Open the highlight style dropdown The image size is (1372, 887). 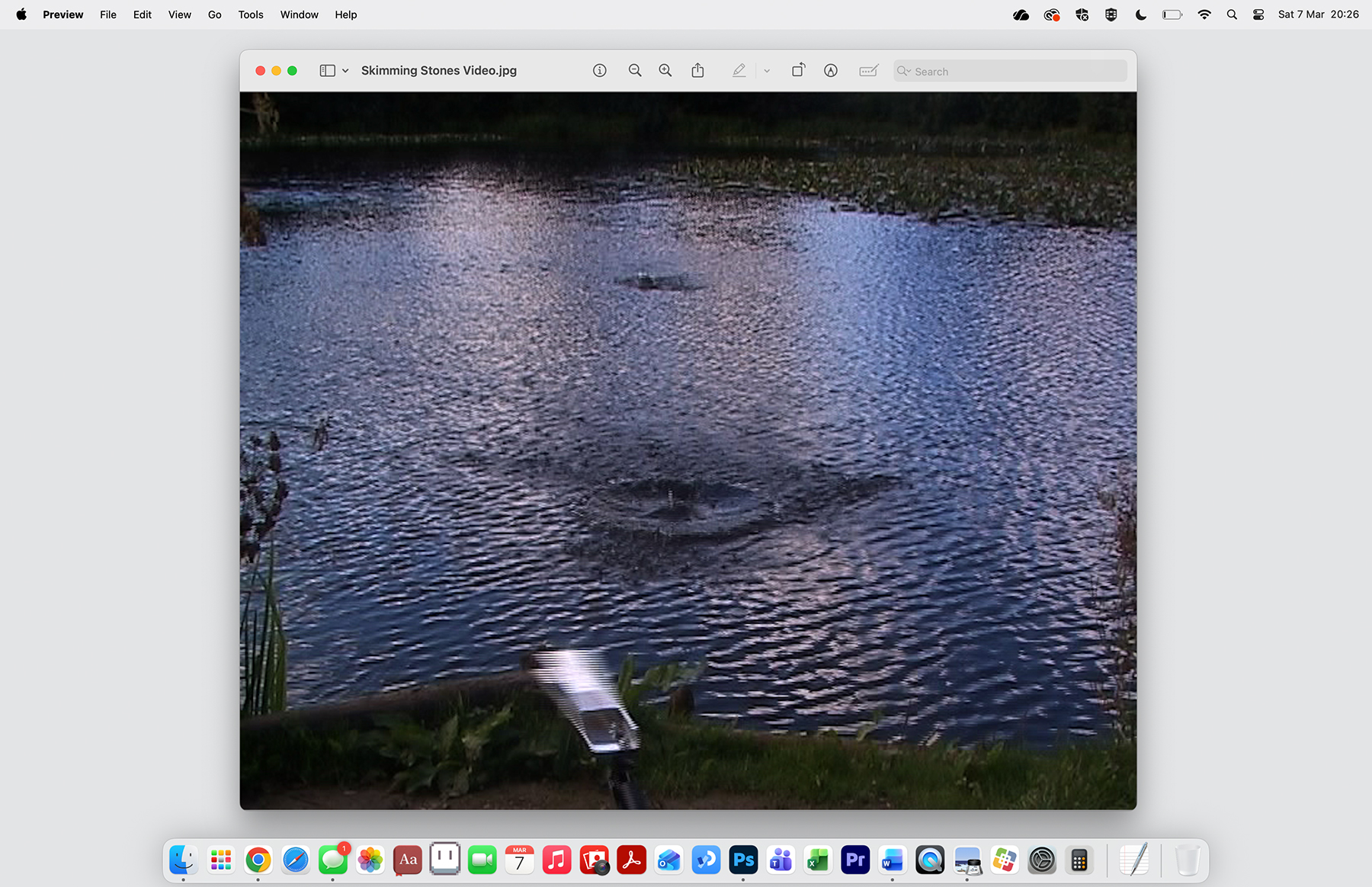tap(766, 70)
